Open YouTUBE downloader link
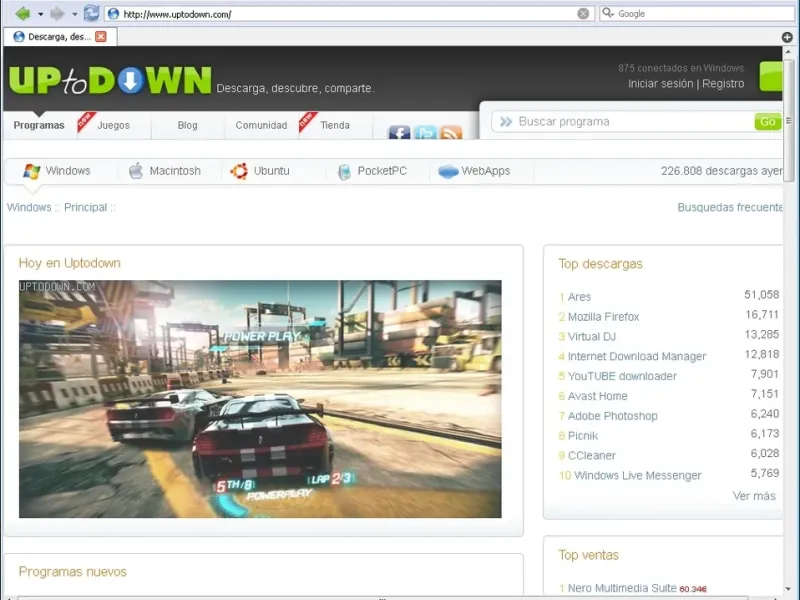800x600 pixels. (622, 377)
